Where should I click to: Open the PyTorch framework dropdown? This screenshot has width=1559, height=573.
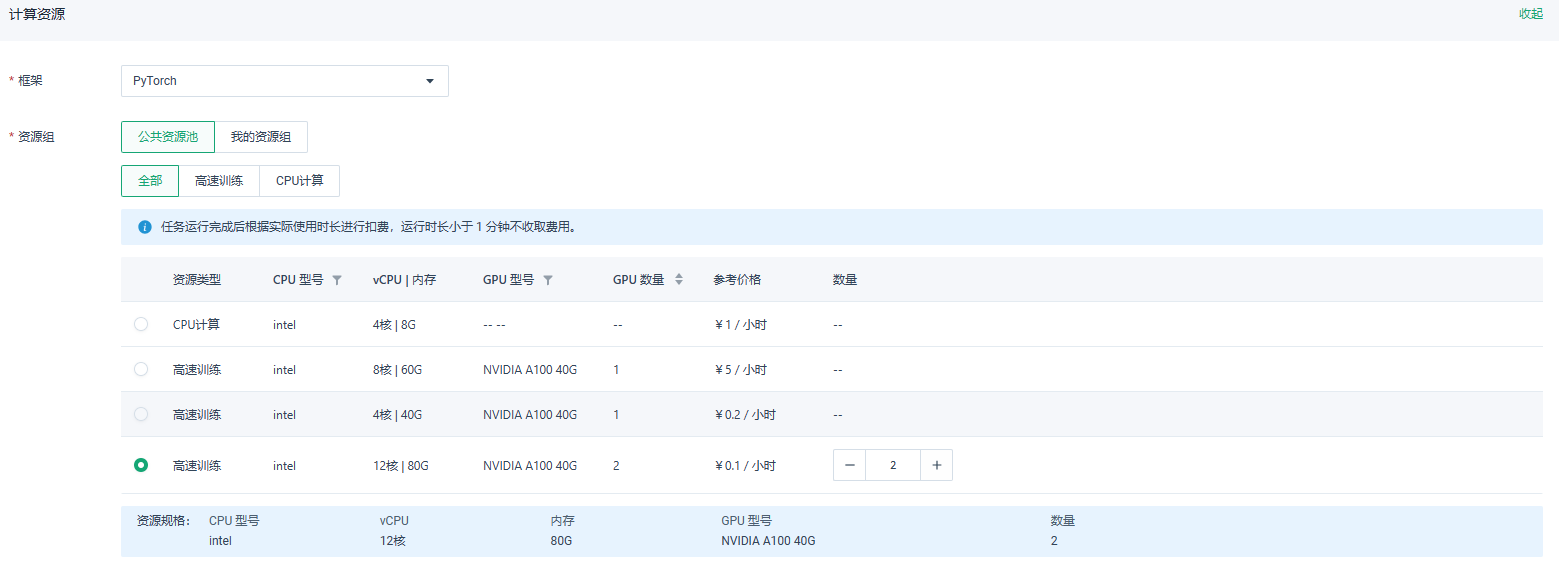point(285,81)
